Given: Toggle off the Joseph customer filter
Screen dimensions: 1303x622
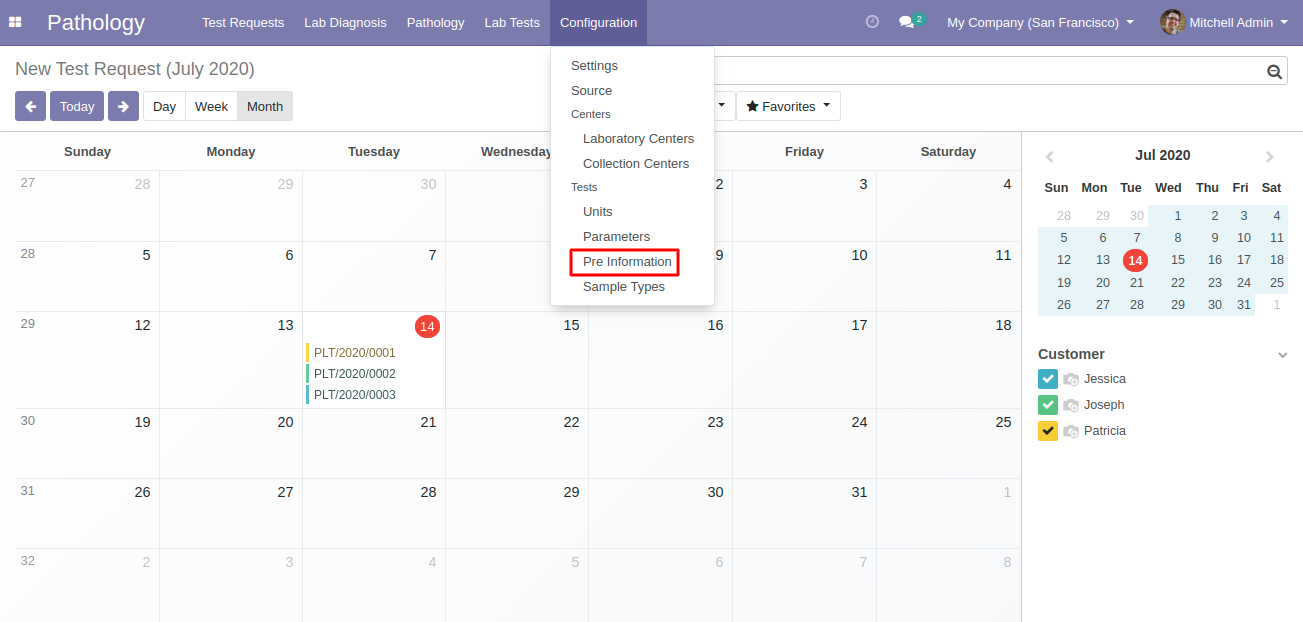Looking at the screenshot, I should coord(1047,404).
